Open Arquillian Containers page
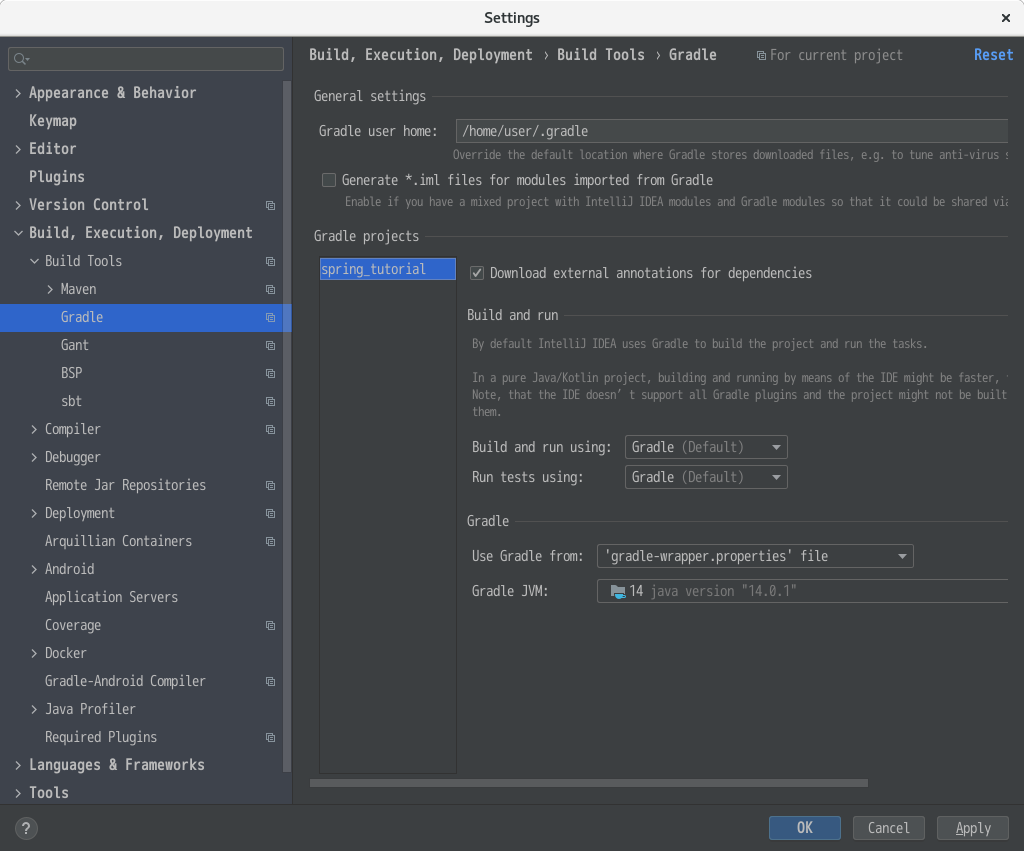 118,541
